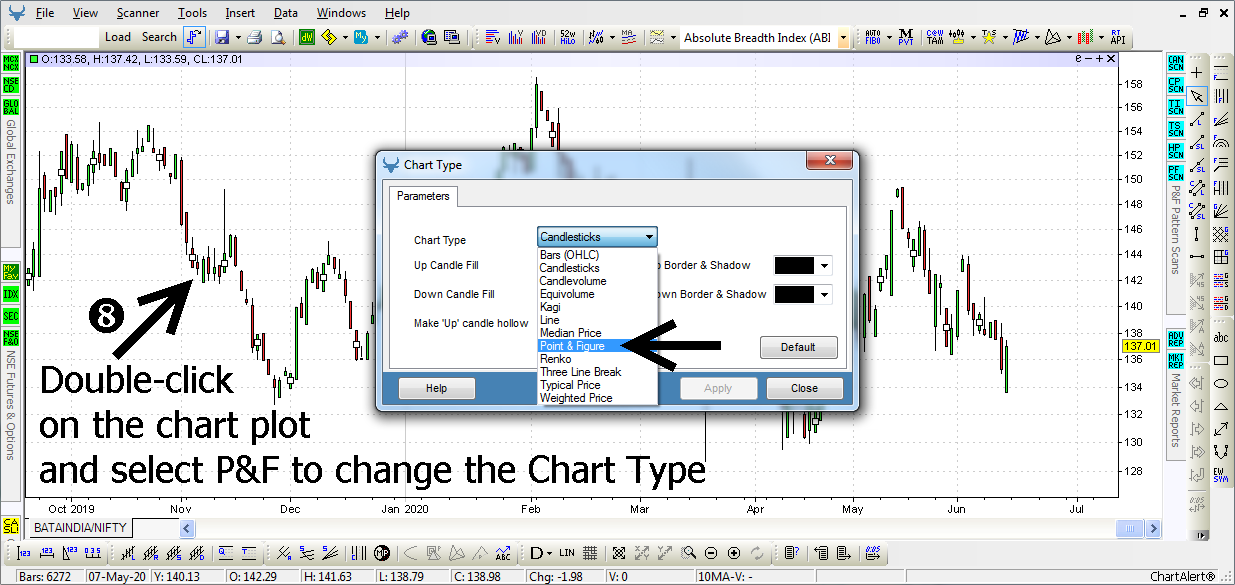Open the Insert menu
The width and height of the screenshot is (1235, 585).
point(240,13)
